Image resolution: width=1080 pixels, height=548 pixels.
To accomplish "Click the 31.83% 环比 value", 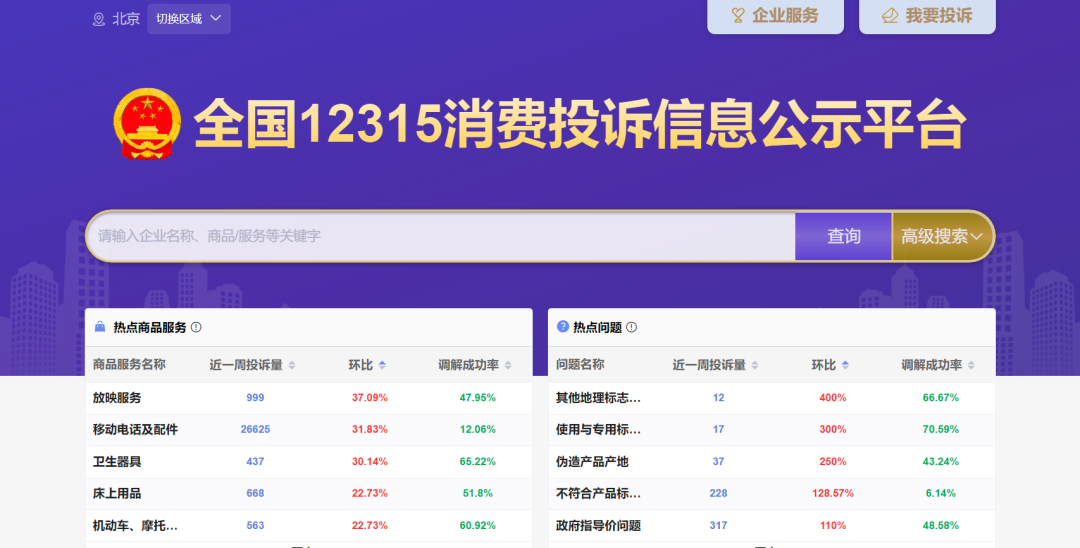I will (370, 430).
